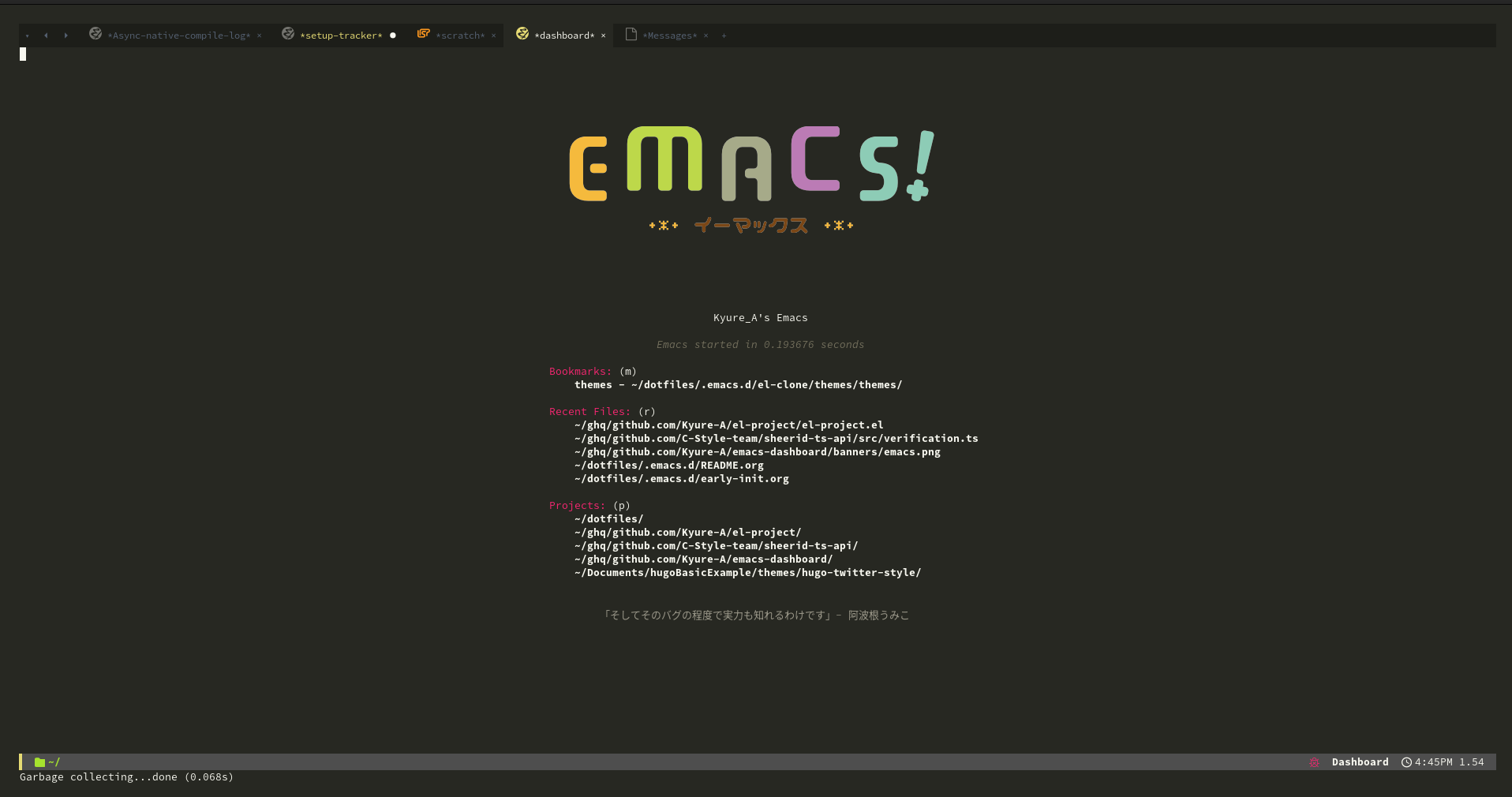Click the Emacs icon on Async-native-compile-log tab
This screenshot has width=1512, height=797.
tap(95, 33)
